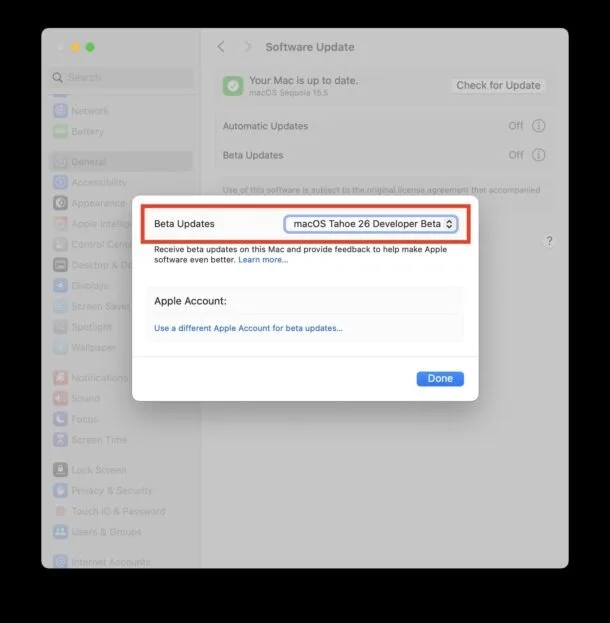Select Lock Screen in the sidebar
Screen dimensions: 610x623
[89, 470]
